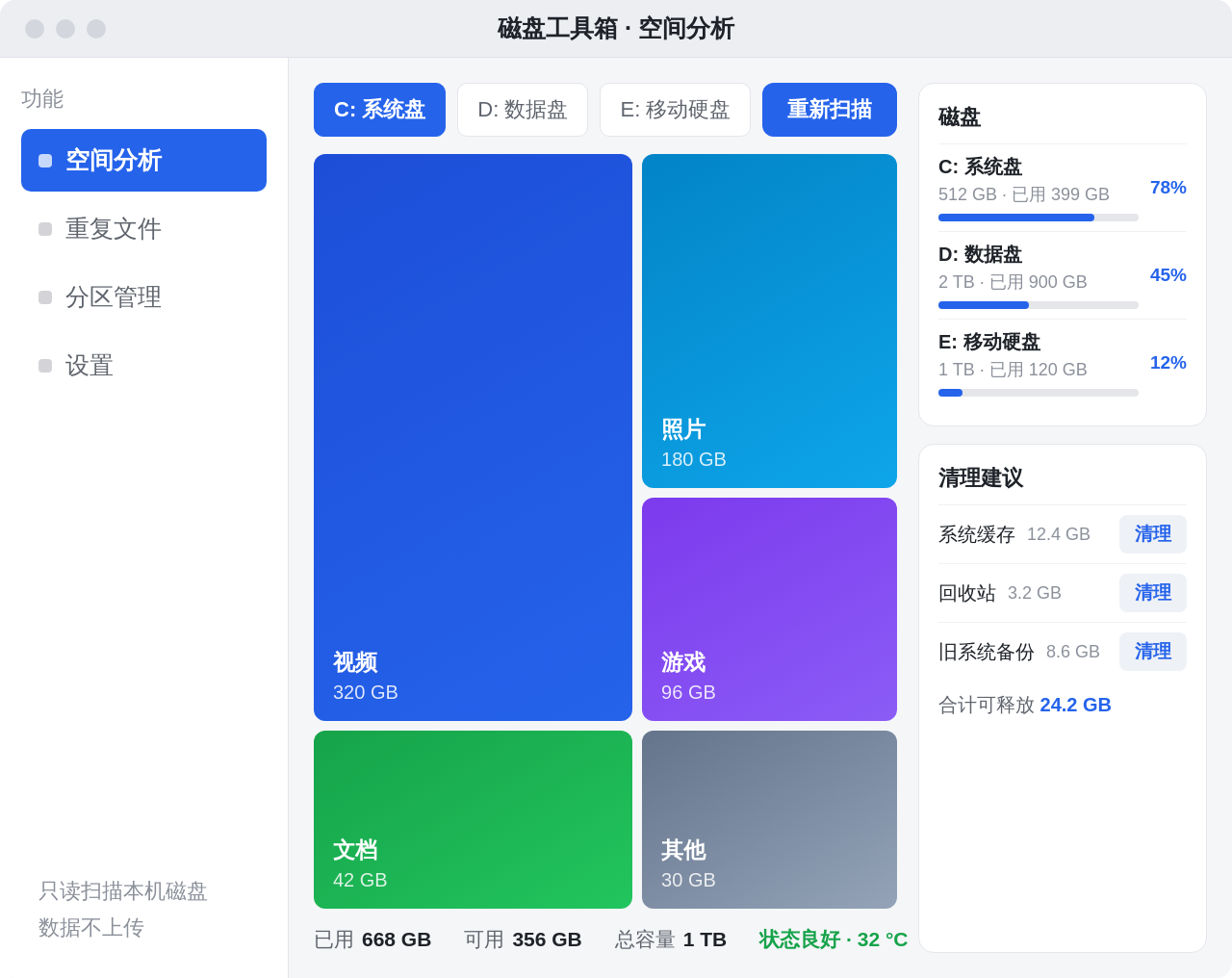
Task: Select the 照片 180 GB treemap block
Action: [x=769, y=321]
